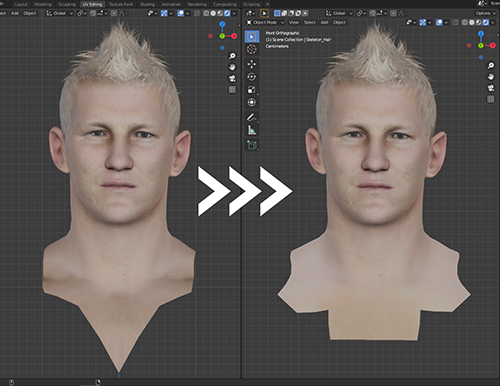500x386 pixels.
Task: Toggle camera view in the left viewport
Action: [x=232, y=79]
